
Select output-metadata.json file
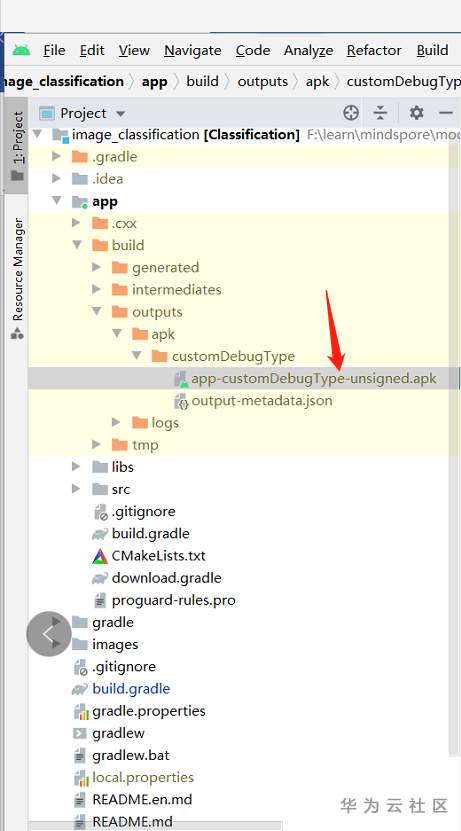tap(262, 400)
